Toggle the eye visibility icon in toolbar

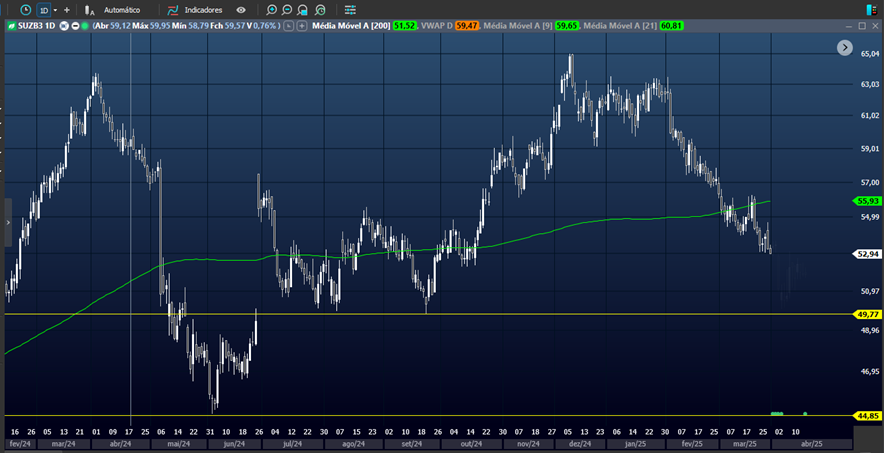coord(241,9)
